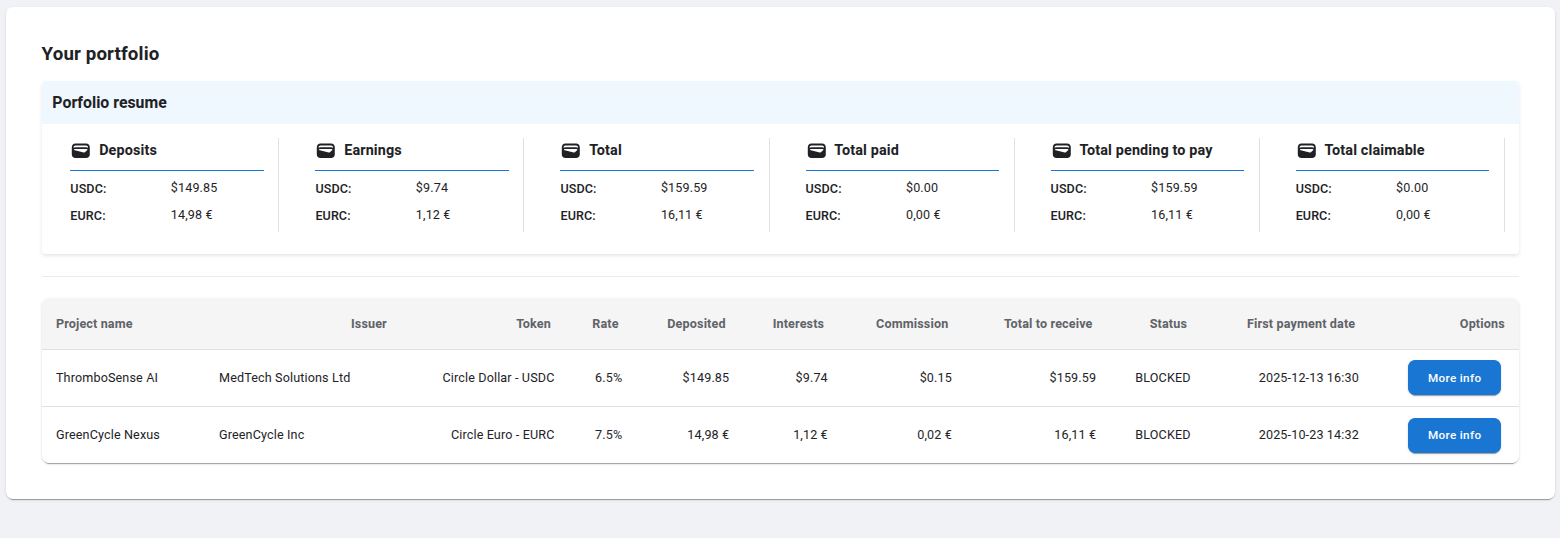Select the GreenCycle Nexus project name
Screen dimensions: 1560x538
[108, 435]
